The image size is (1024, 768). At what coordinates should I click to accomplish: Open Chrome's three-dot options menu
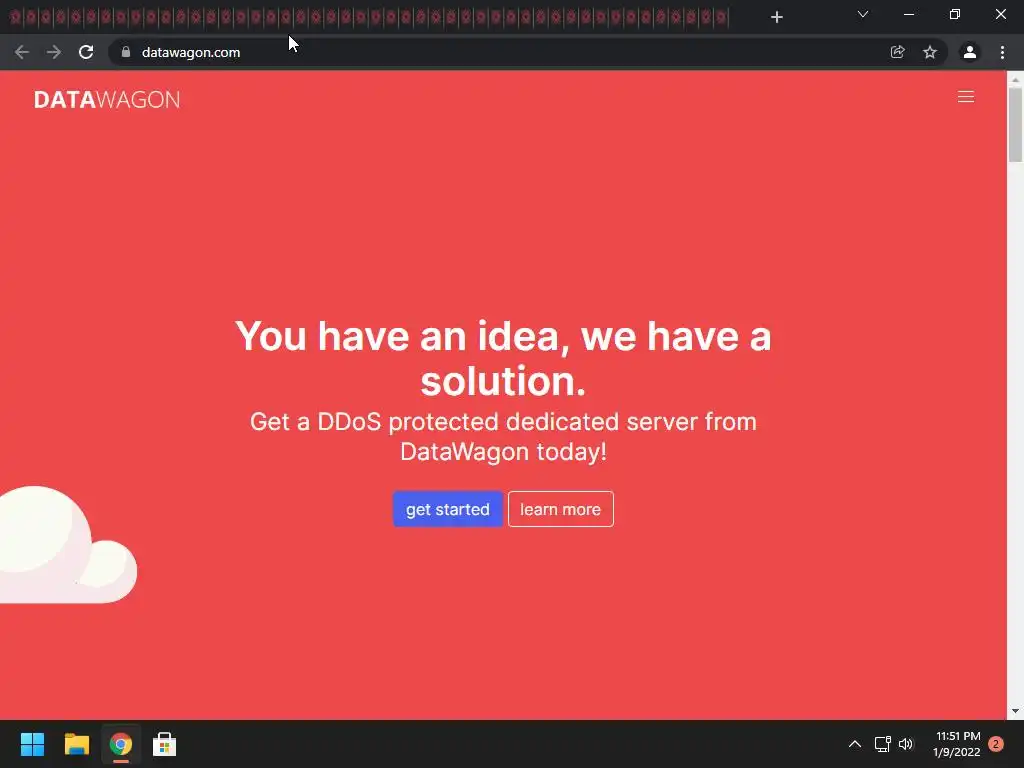tap(1002, 52)
